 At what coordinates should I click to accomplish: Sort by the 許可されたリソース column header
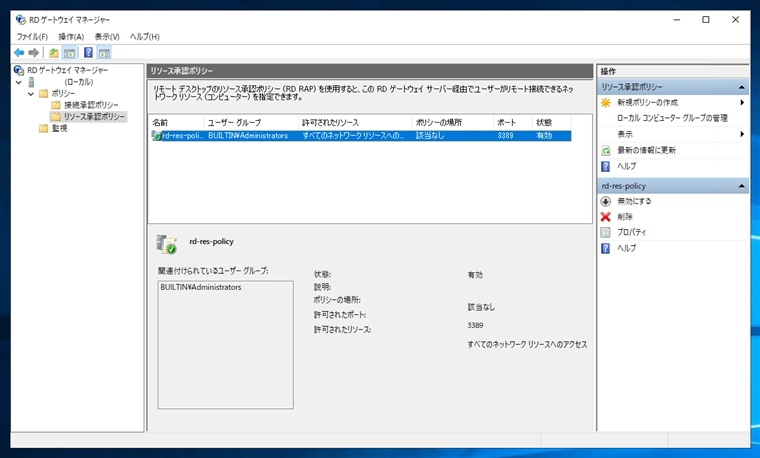[355, 123]
